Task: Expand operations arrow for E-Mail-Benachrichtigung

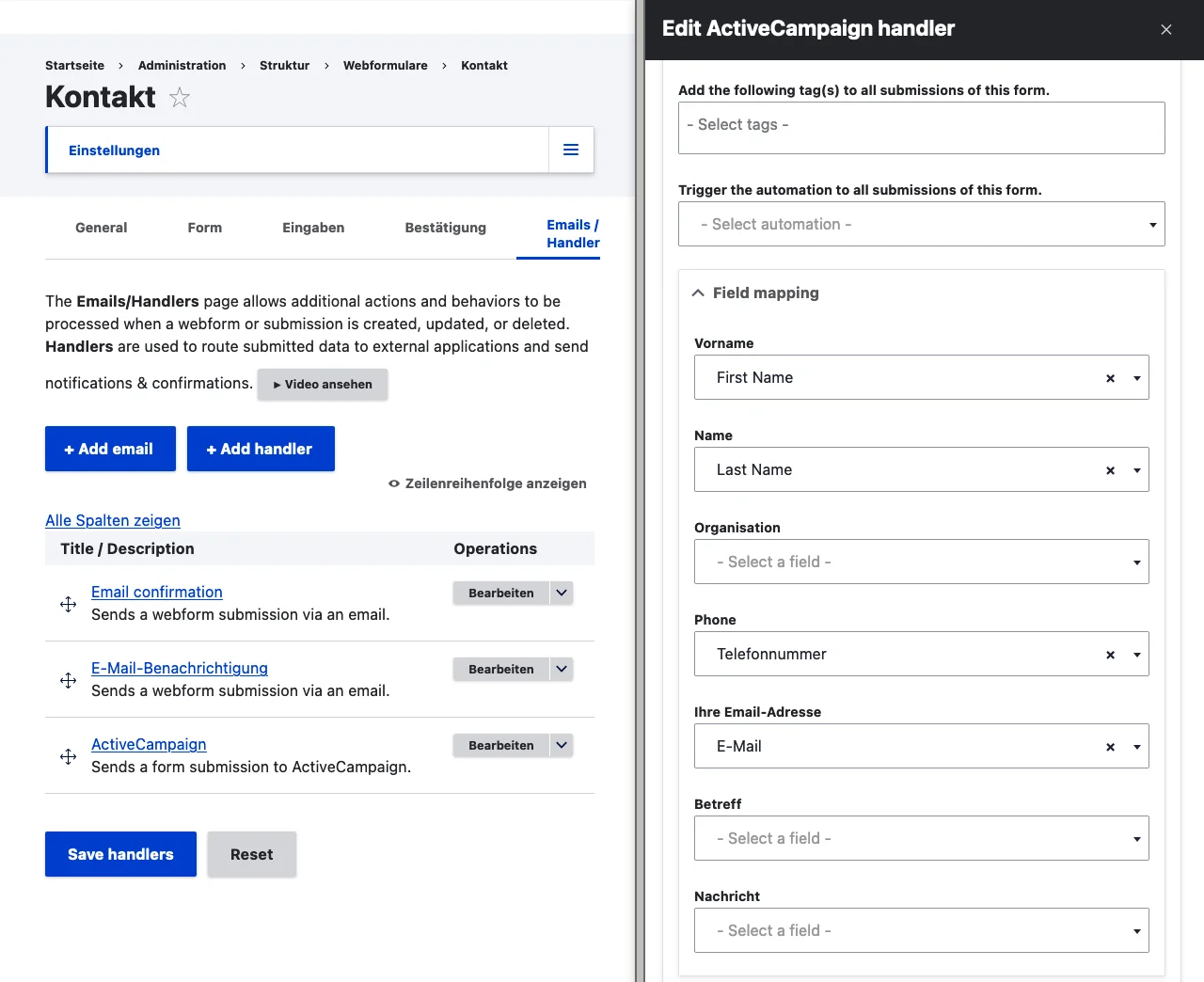Action: [562, 669]
